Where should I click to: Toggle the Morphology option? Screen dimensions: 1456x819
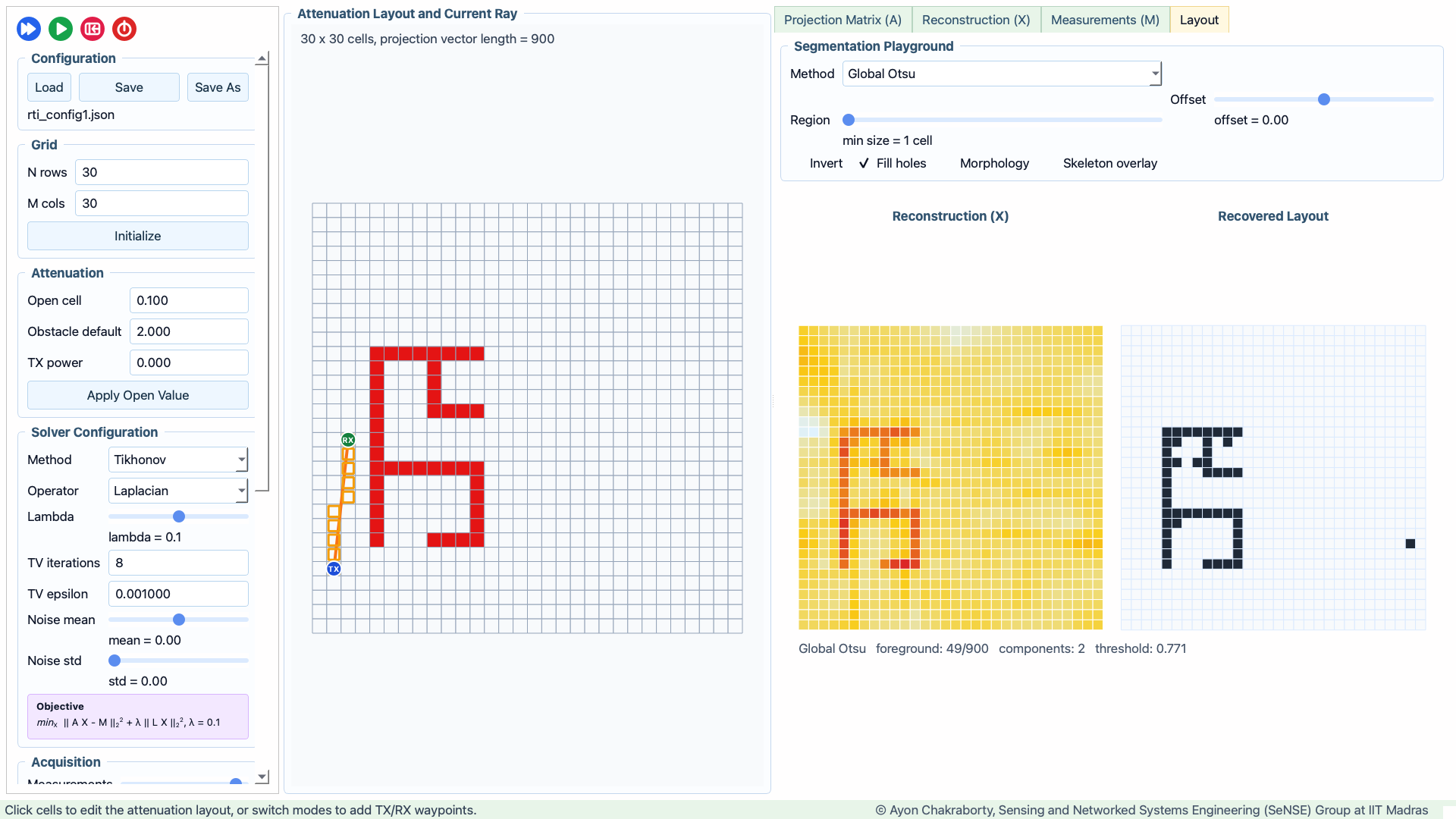(994, 163)
